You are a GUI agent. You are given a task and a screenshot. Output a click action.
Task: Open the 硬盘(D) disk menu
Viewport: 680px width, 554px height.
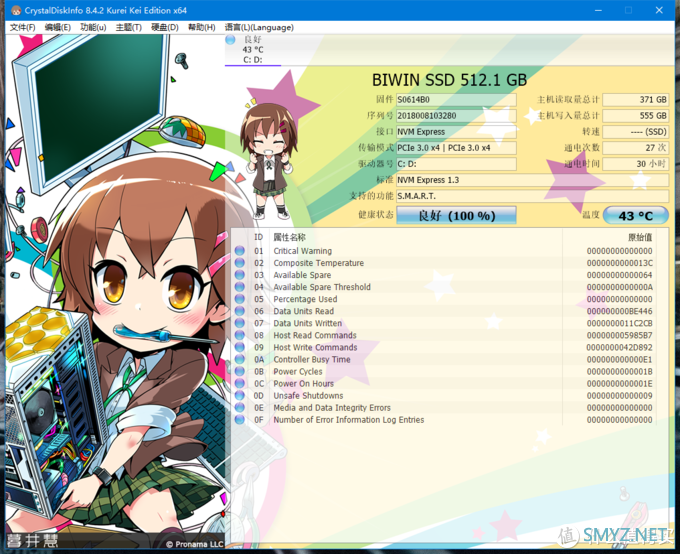[x=165, y=27]
